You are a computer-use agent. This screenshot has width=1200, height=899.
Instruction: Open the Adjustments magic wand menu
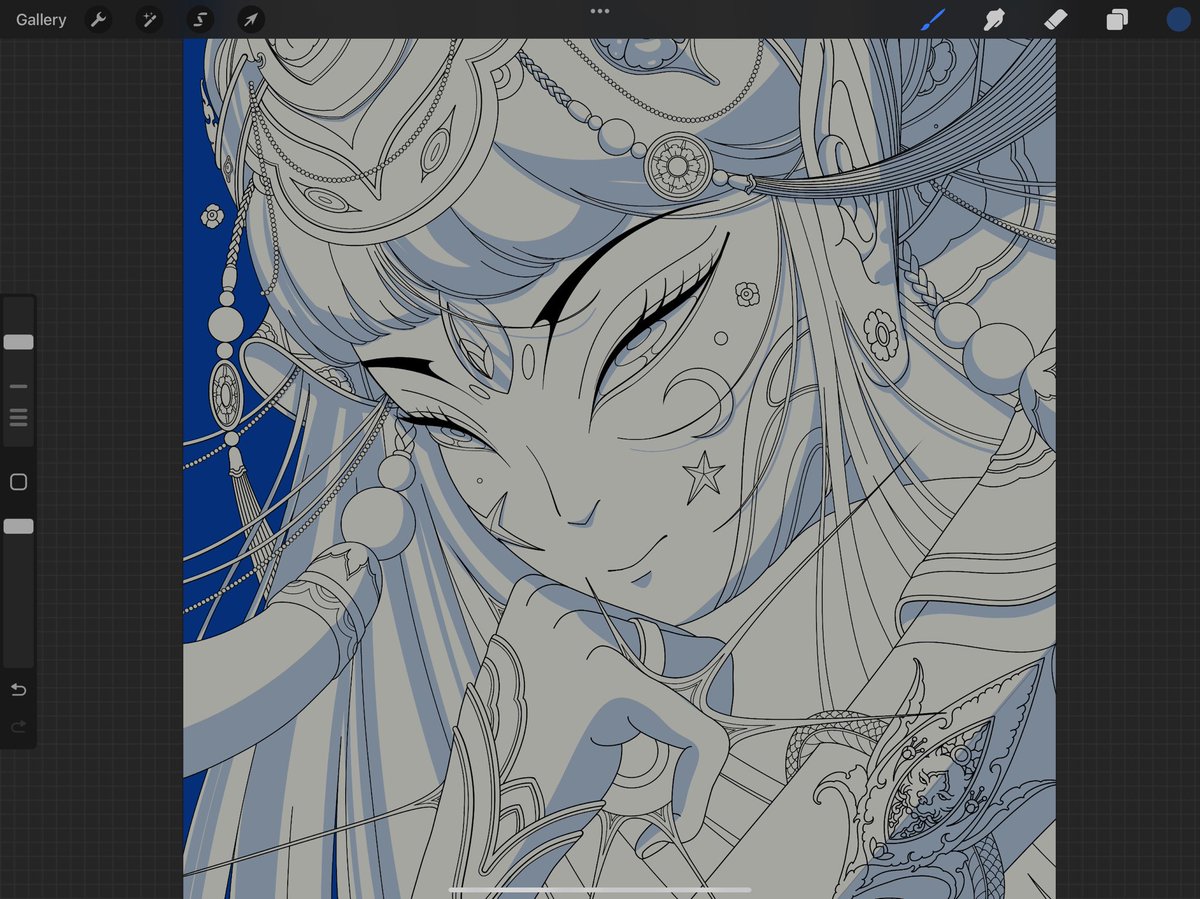pyautogui.click(x=149, y=19)
